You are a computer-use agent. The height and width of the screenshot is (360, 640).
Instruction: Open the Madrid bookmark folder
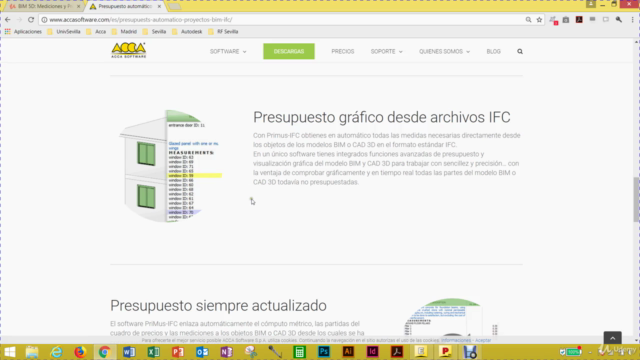[124, 31]
